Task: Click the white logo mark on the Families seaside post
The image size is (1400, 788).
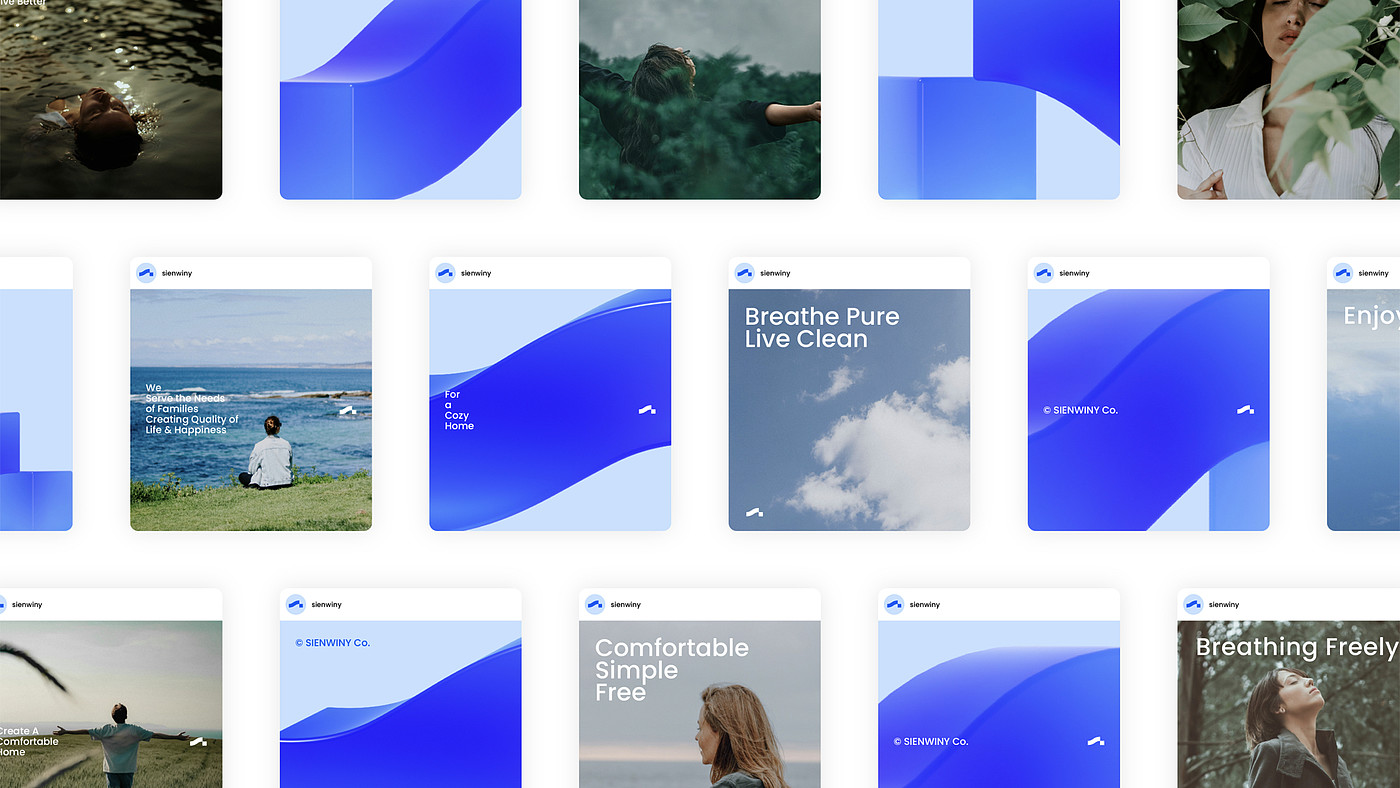Action: (x=347, y=410)
